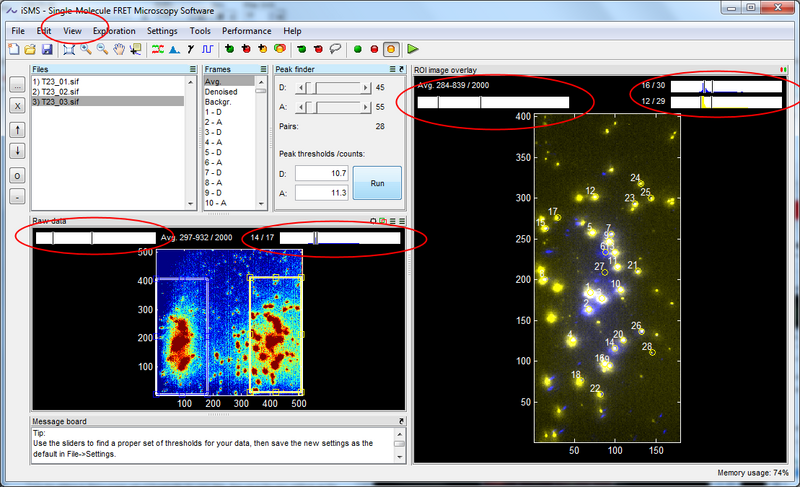The width and height of the screenshot is (800, 487).
Task: Toggle the highlighted orange circle toolbar button
Action: coord(391,48)
